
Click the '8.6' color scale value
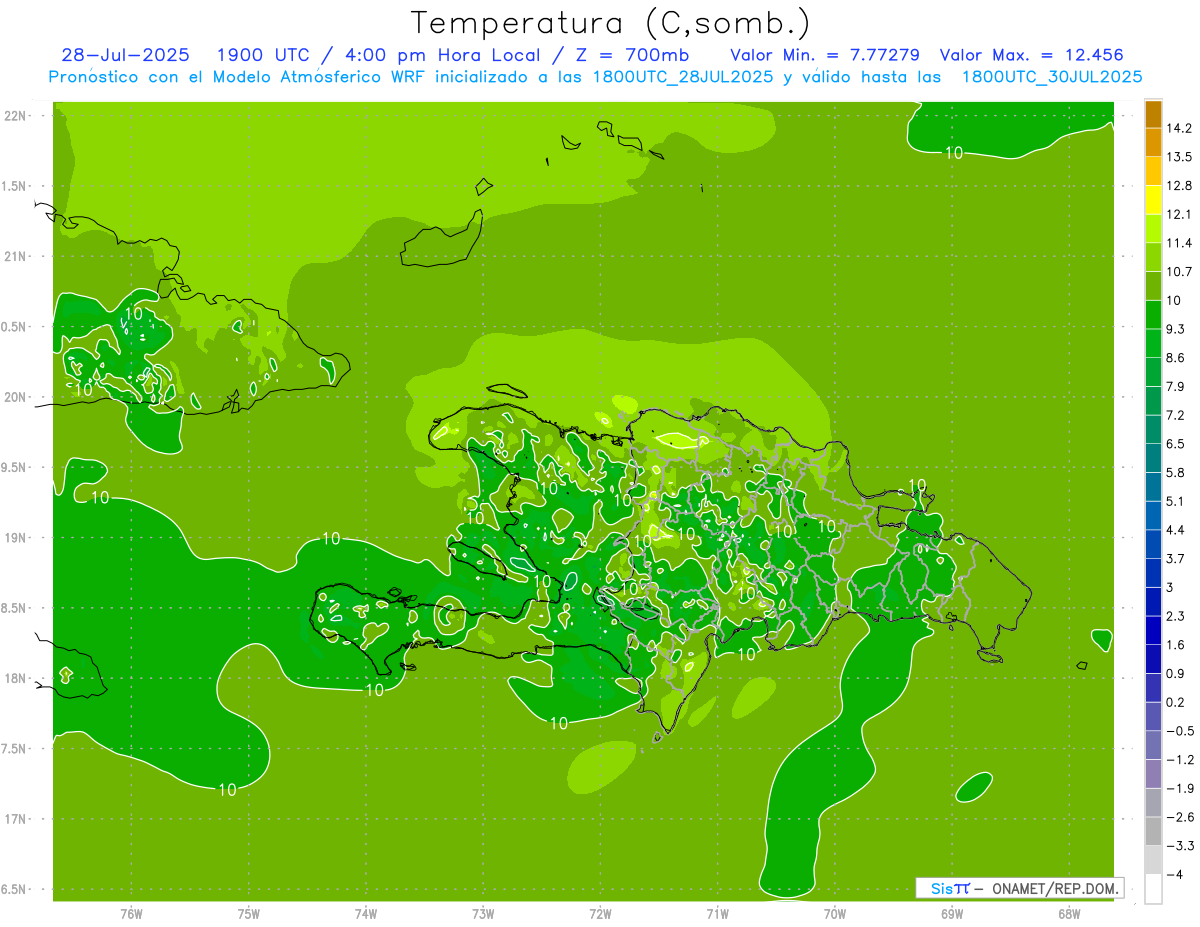point(1176,358)
